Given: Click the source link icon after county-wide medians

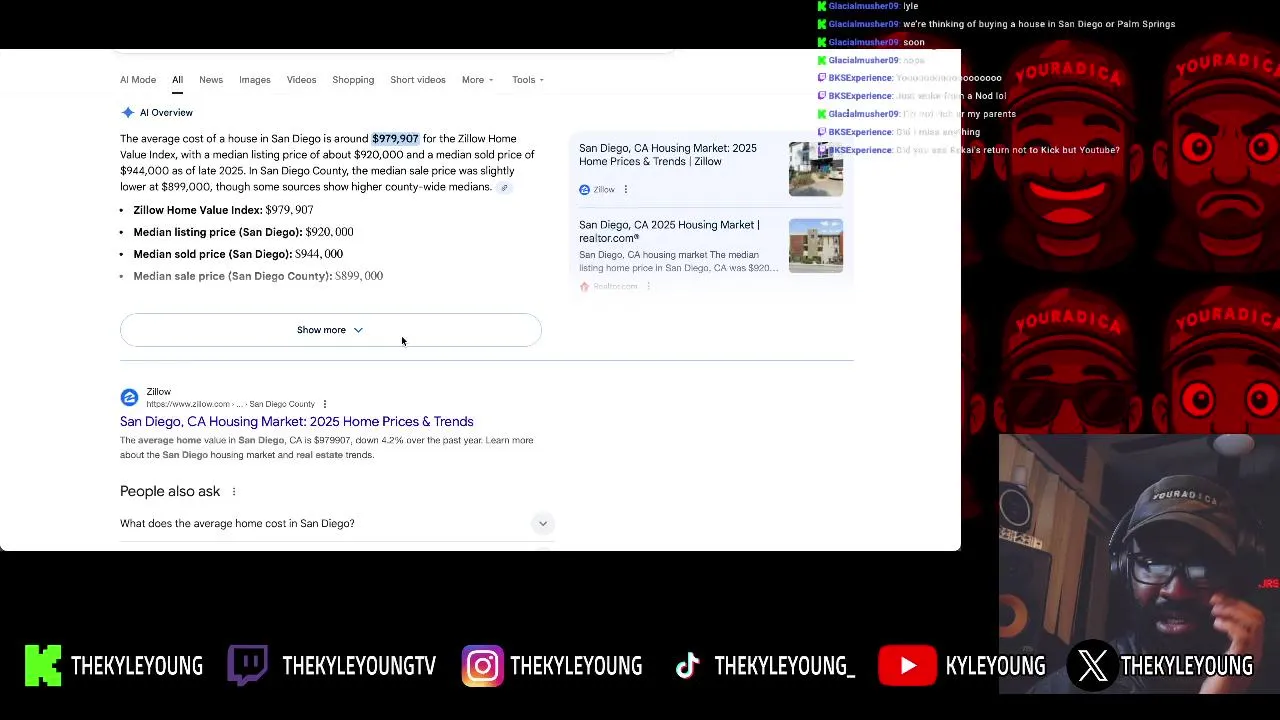Looking at the screenshot, I should [x=504, y=187].
